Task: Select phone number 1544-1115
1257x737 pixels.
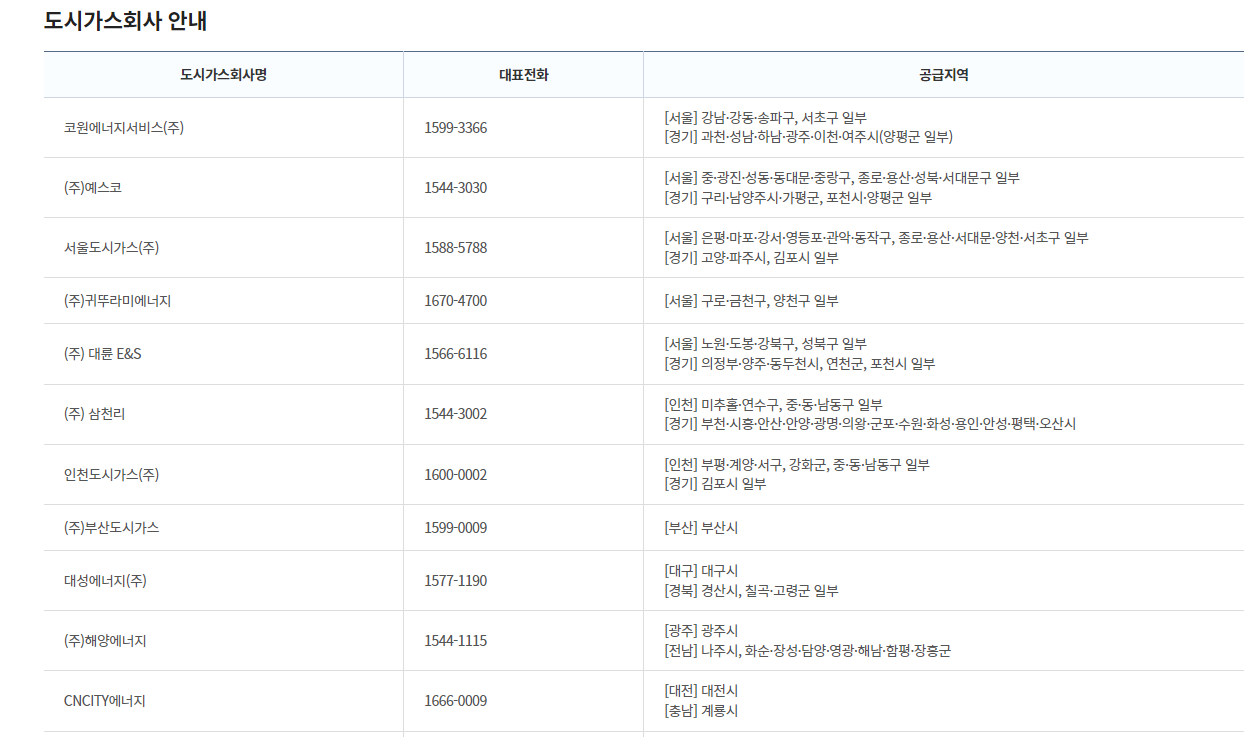Action: tap(456, 641)
